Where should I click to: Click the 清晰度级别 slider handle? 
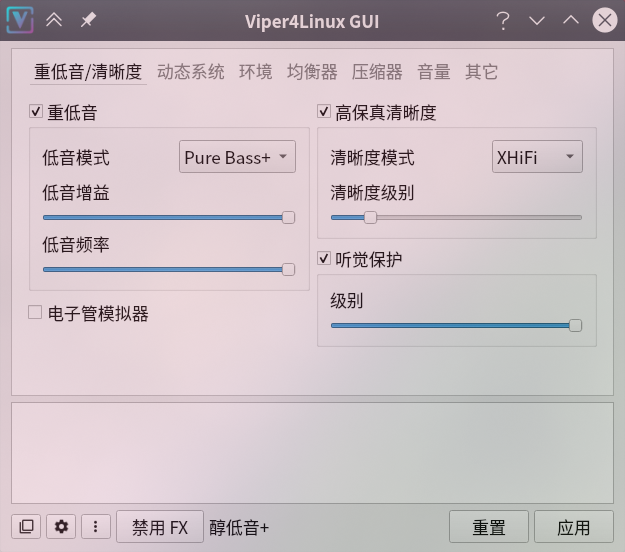pyautogui.click(x=370, y=218)
